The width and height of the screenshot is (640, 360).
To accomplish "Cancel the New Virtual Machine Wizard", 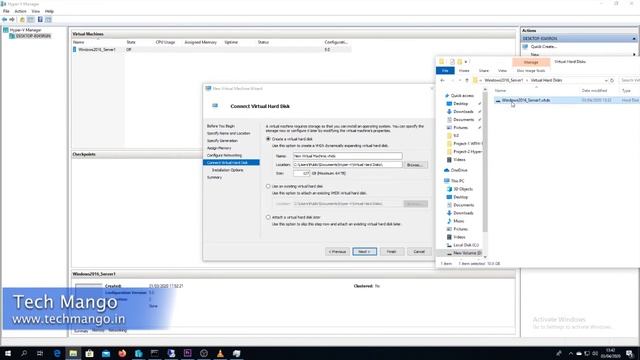I will tap(419, 251).
